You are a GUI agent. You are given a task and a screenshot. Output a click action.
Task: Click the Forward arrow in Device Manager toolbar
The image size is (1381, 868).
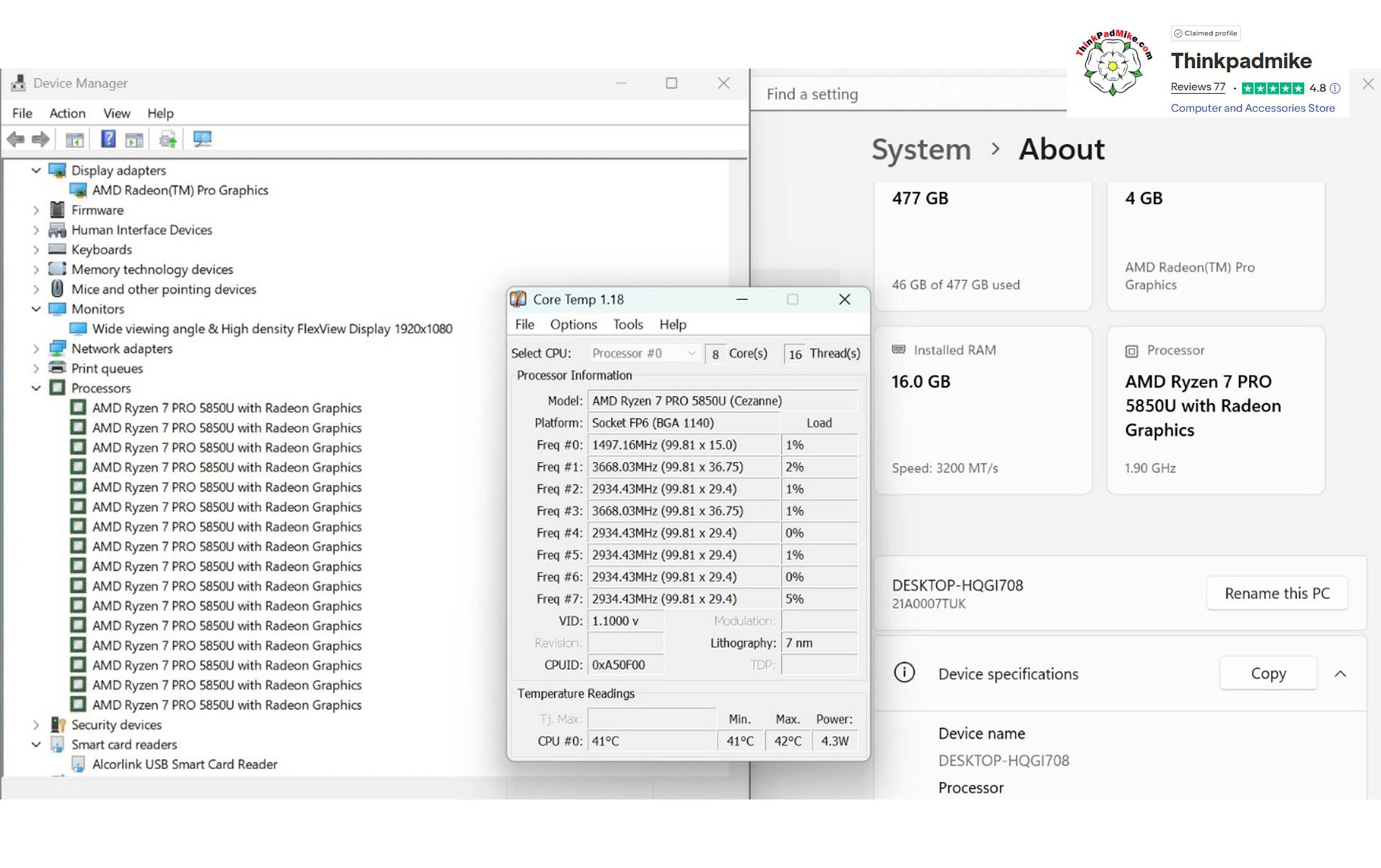coord(41,139)
